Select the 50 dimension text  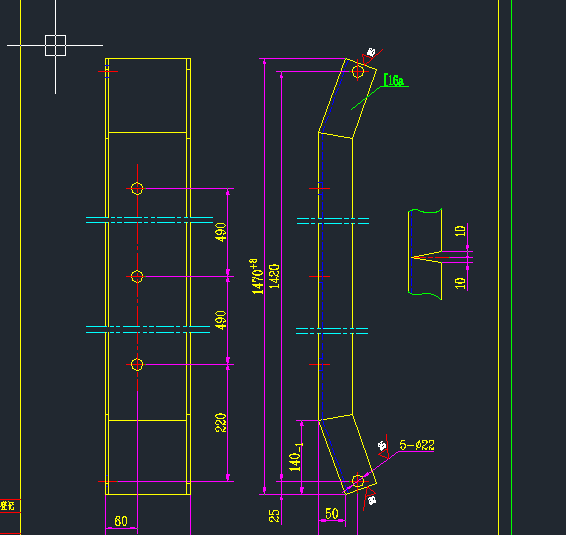point(332,513)
